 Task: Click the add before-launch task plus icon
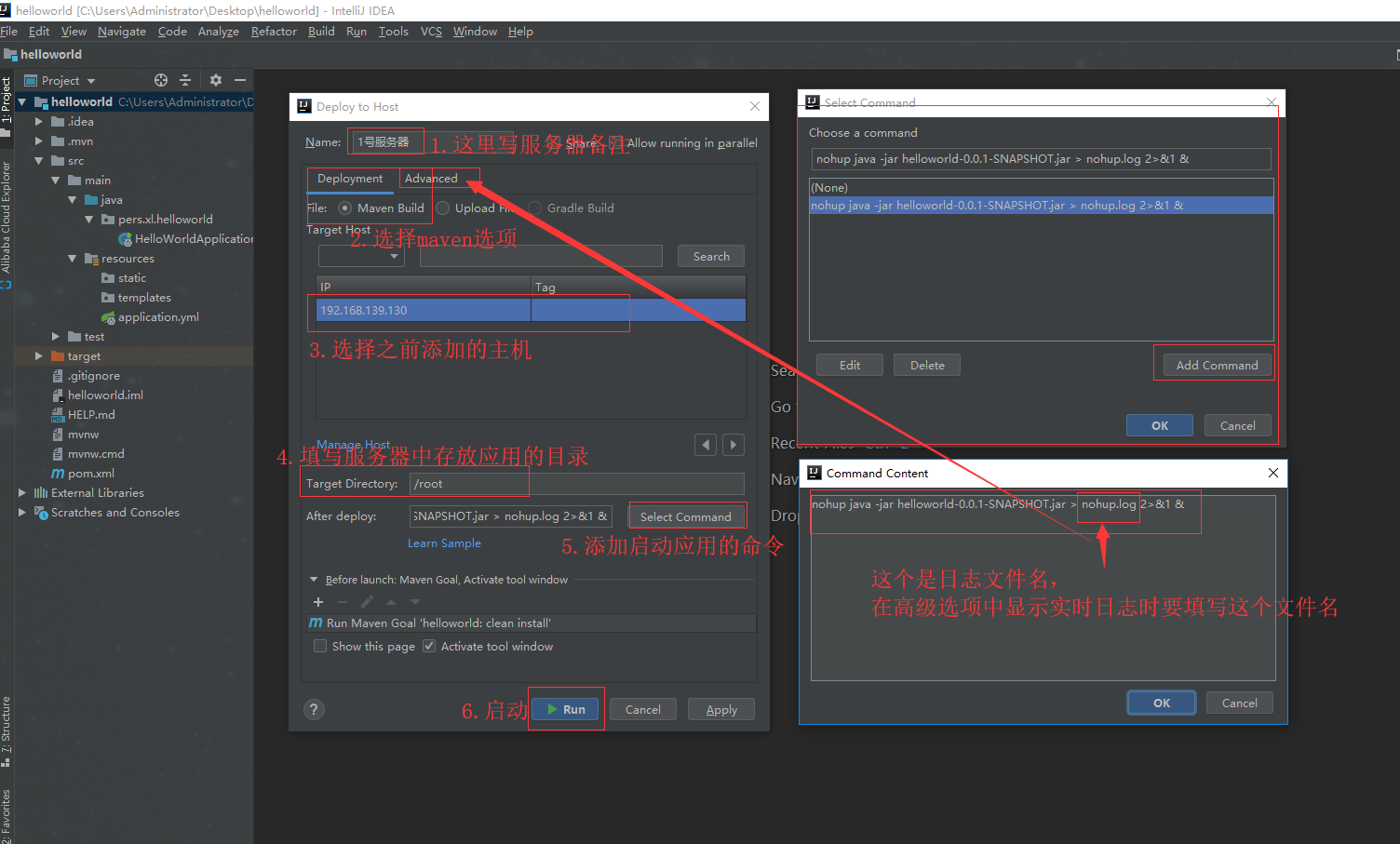coord(318,602)
